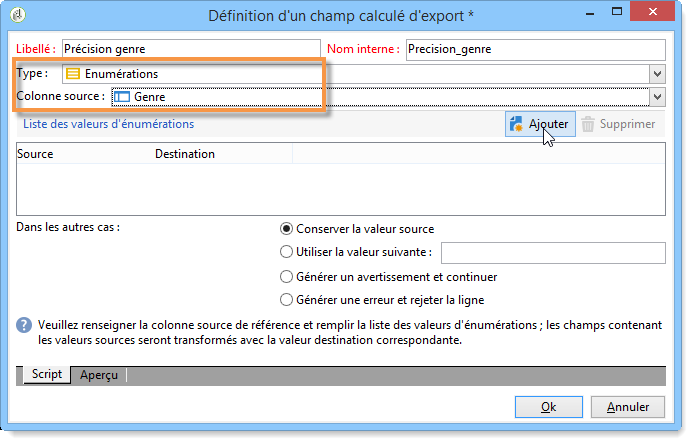This screenshot has width=693, height=445.
Task: Click the Annuler button
Action: coord(628,407)
